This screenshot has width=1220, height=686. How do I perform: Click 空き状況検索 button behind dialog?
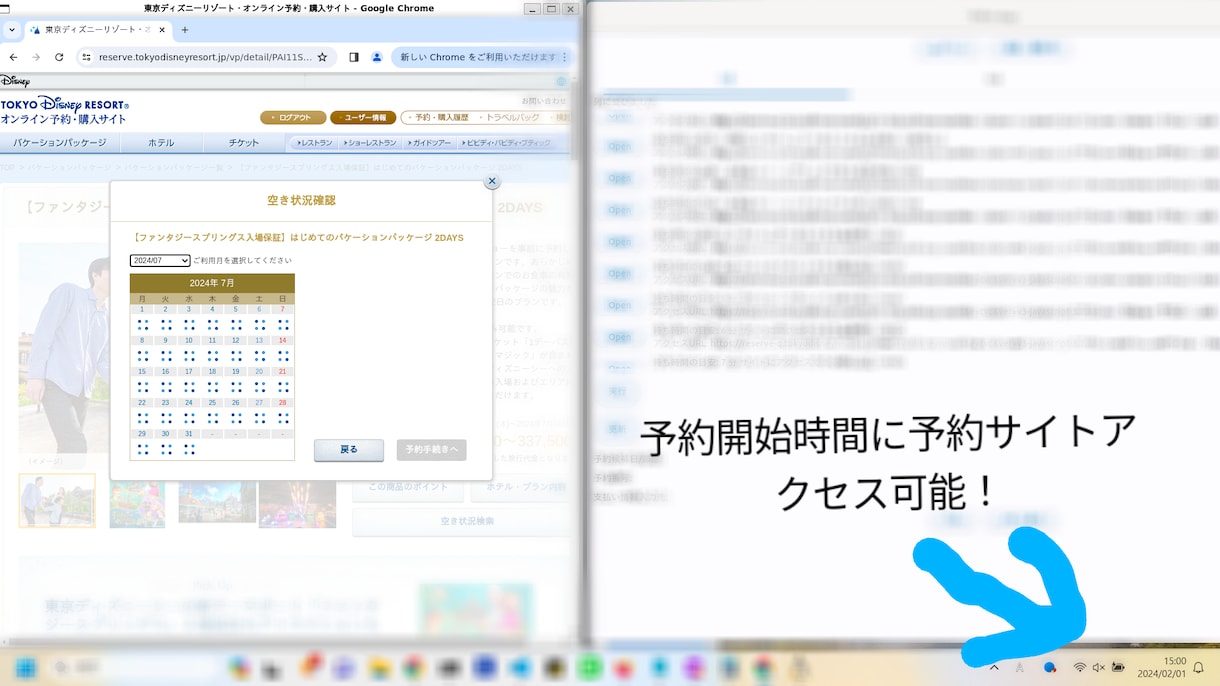tap(467, 521)
